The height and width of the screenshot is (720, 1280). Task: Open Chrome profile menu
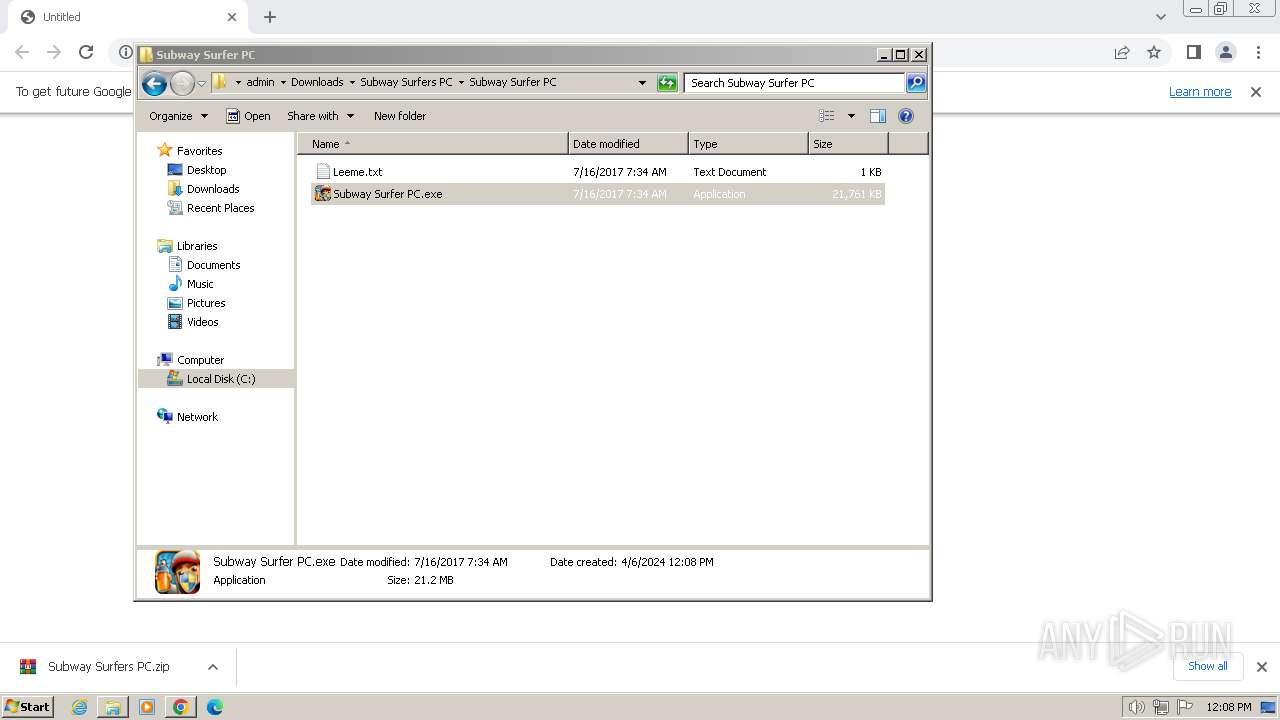1226,52
